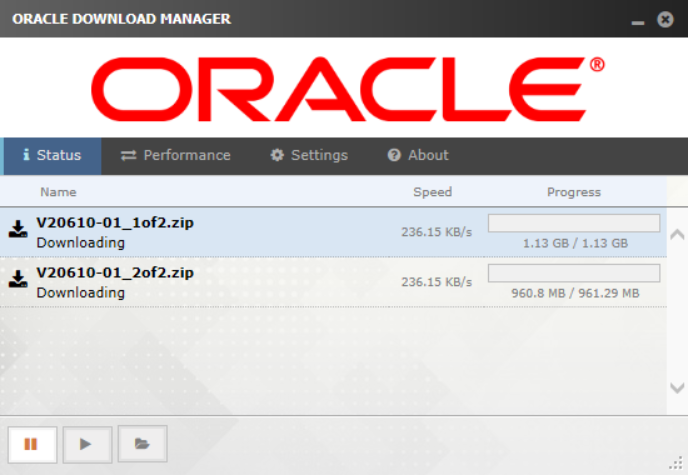Click the list scroll down arrow
The height and width of the screenshot is (475, 688).
tap(677, 388)
